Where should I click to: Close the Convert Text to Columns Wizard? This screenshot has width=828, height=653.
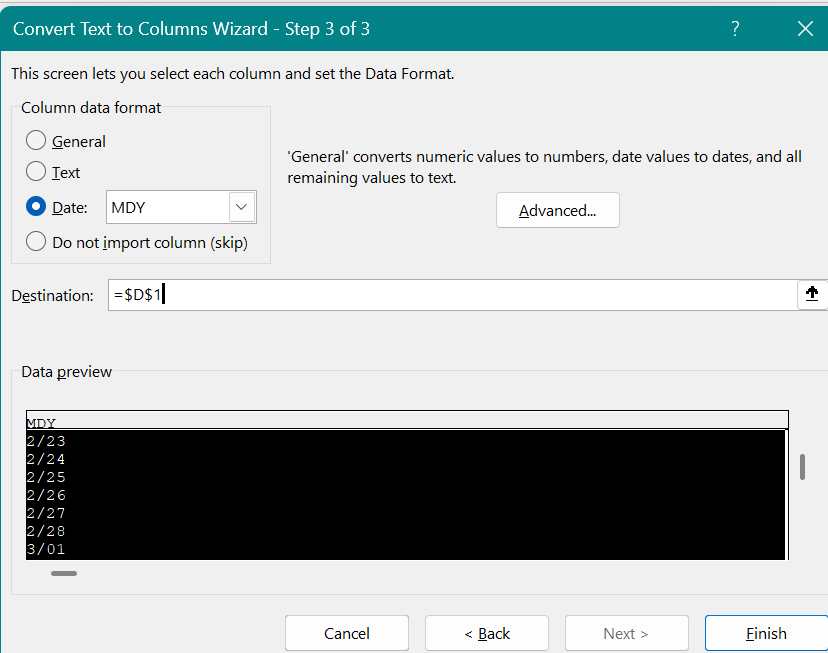(x=805, y=29)
